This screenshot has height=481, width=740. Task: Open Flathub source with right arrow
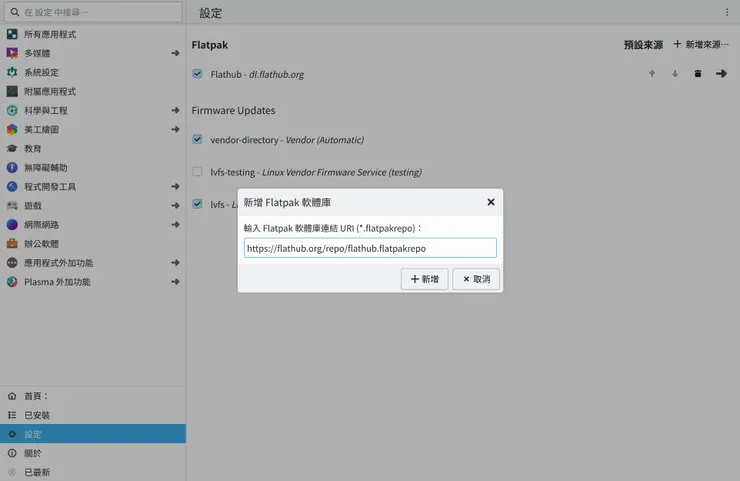click(x=721, y=74)
